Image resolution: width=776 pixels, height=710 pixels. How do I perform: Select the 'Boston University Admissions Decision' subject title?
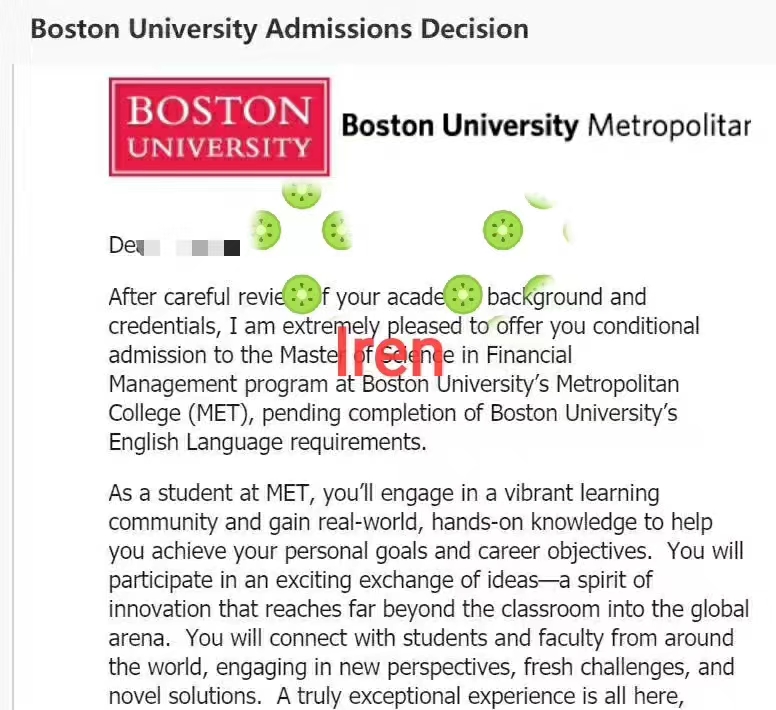coord(280,29)
